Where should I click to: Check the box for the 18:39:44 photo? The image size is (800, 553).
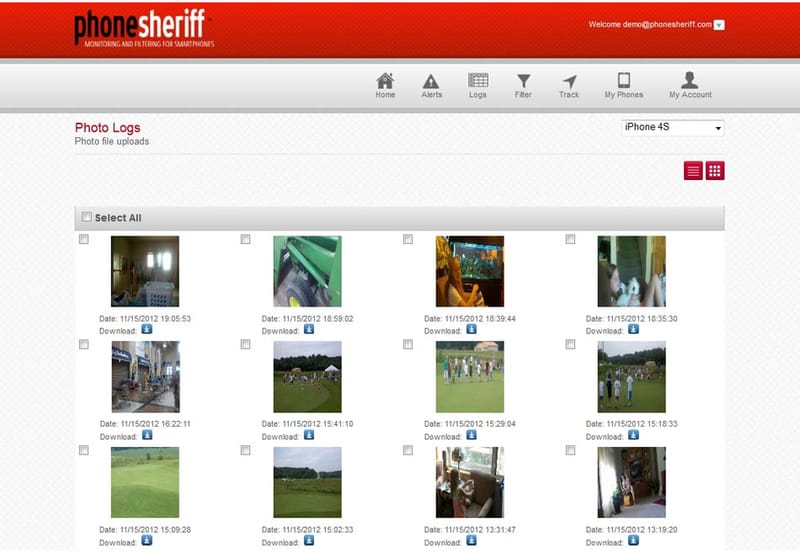tap(408, 239)
